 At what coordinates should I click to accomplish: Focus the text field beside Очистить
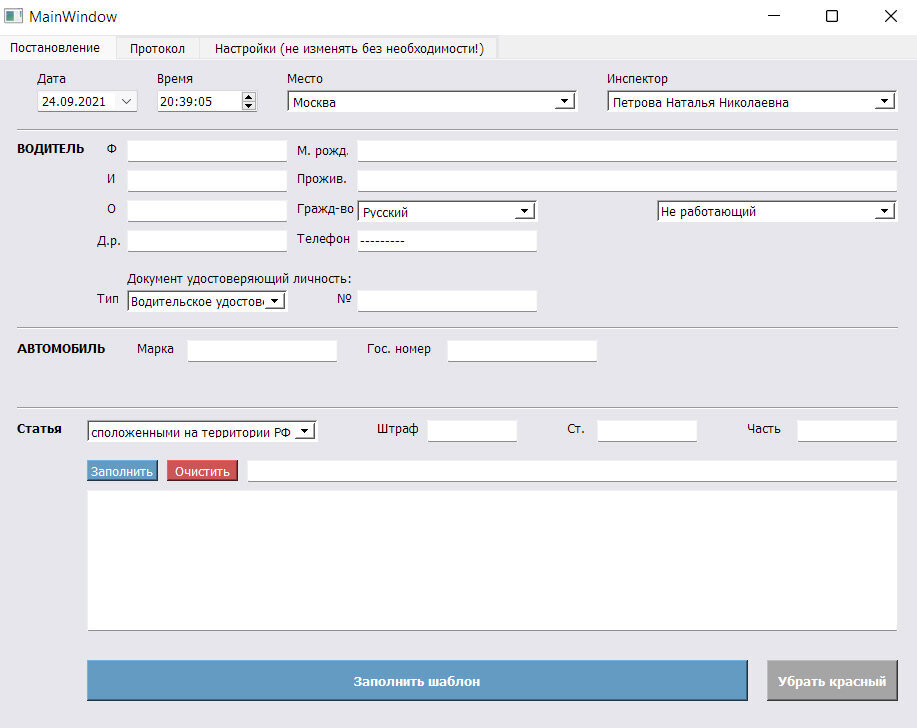coord(572,471)
